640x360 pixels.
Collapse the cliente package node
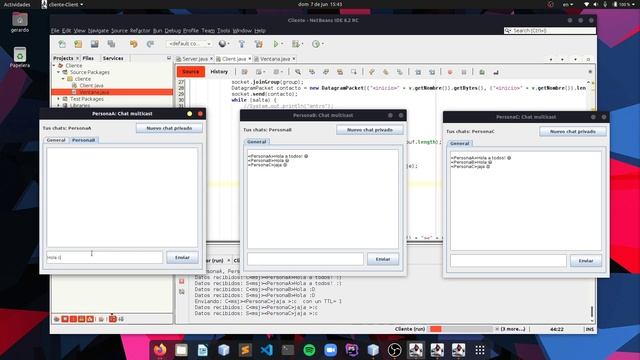(64, 79)
